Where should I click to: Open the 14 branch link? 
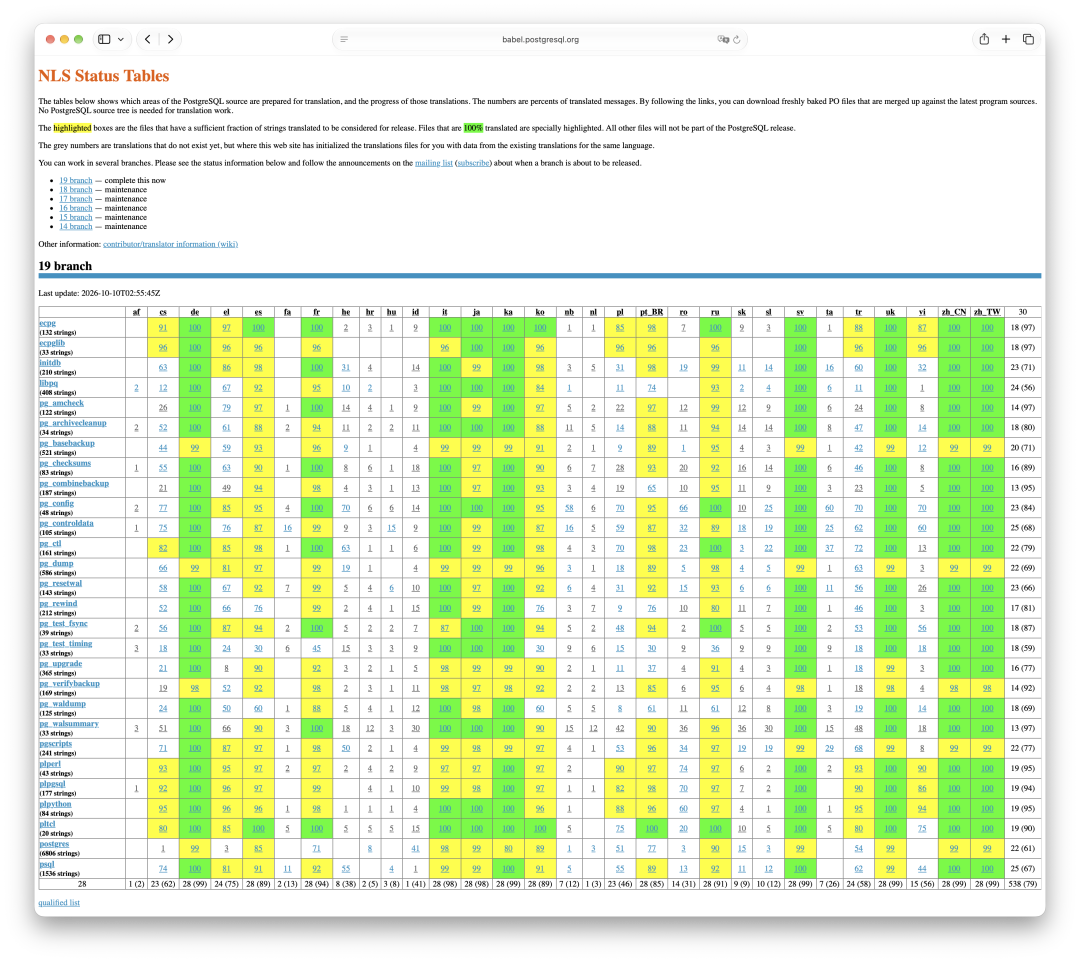click(76, 226)
